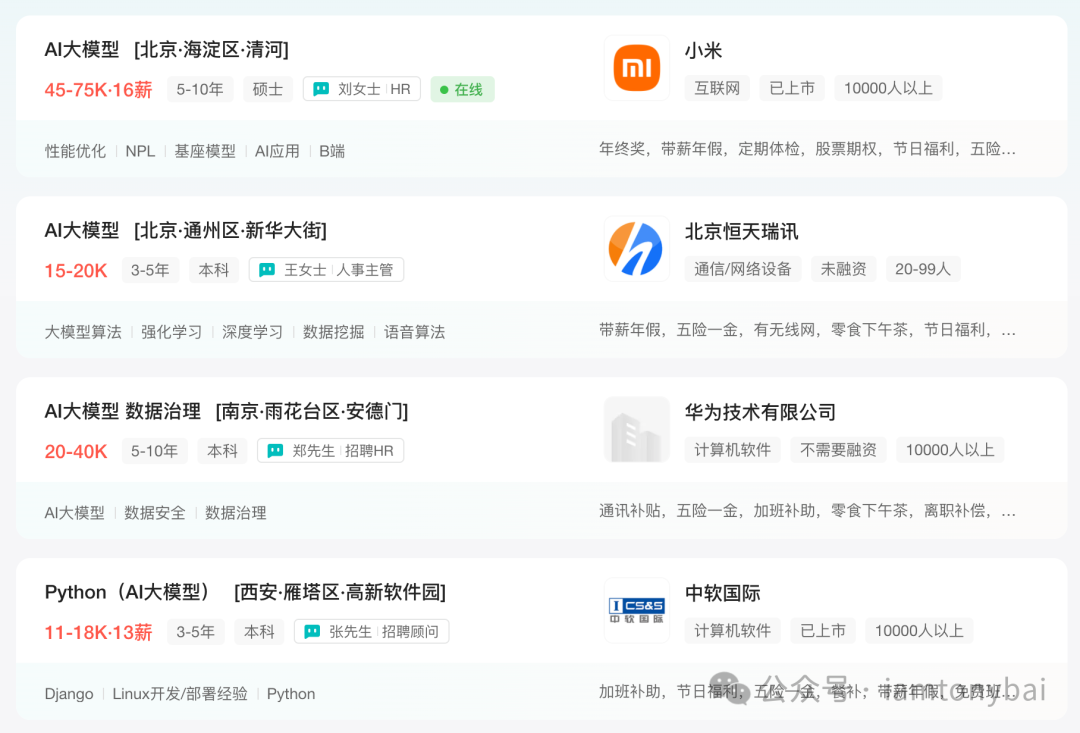Select the 已上市 tag under 小米
The image size is (1080, 733).
792,88
